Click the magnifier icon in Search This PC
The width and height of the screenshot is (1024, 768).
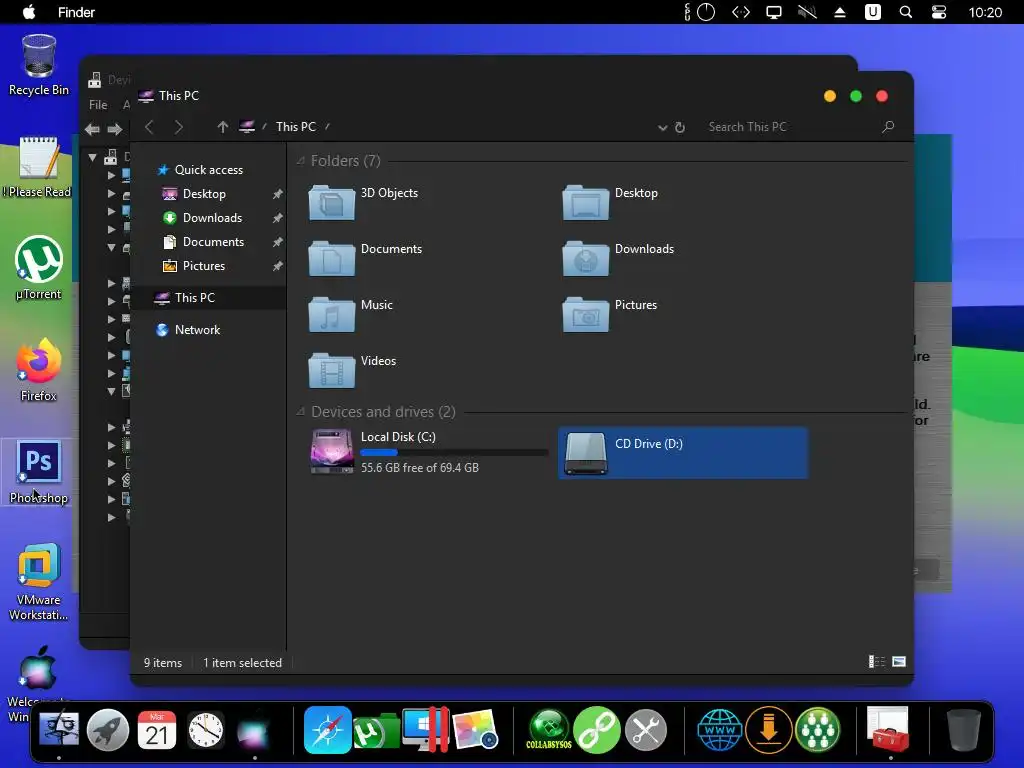tap(888, 127)
